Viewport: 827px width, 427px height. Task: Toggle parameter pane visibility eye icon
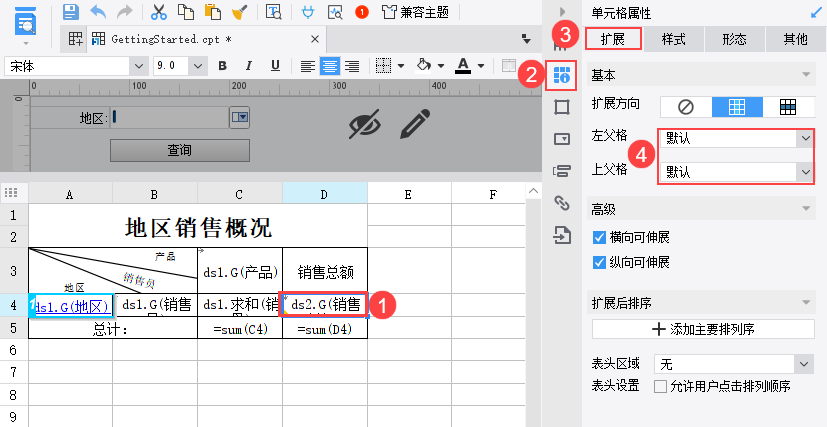[364, 124]
